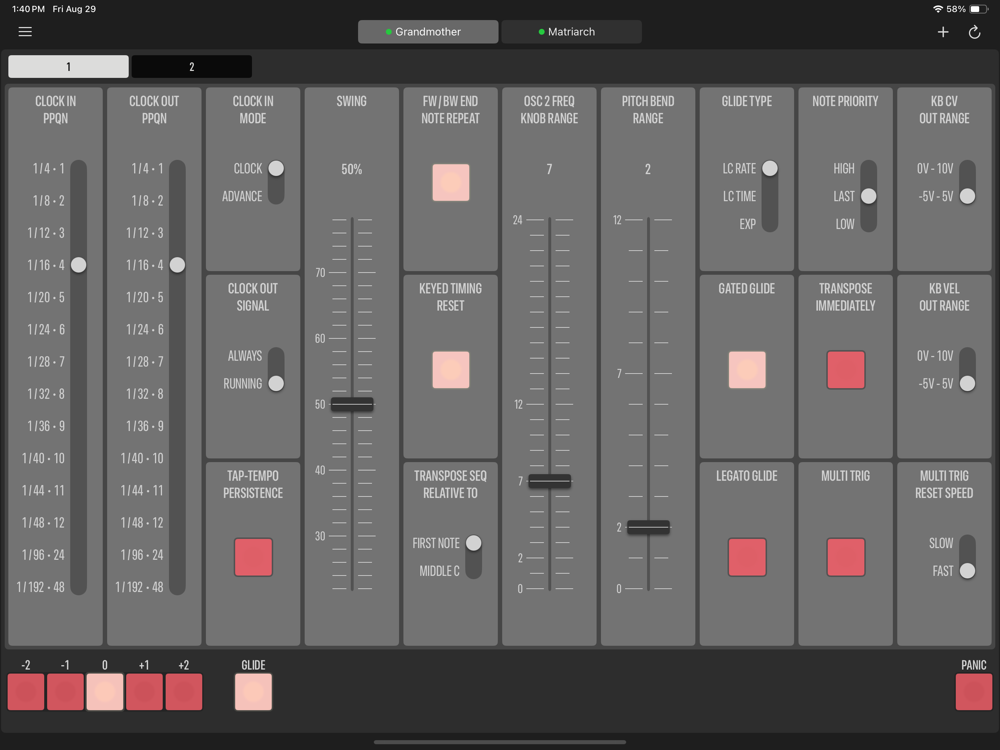
Task: Set Clock Out Signal to Always
Action: pyautogui.click(x=245, y=356)
